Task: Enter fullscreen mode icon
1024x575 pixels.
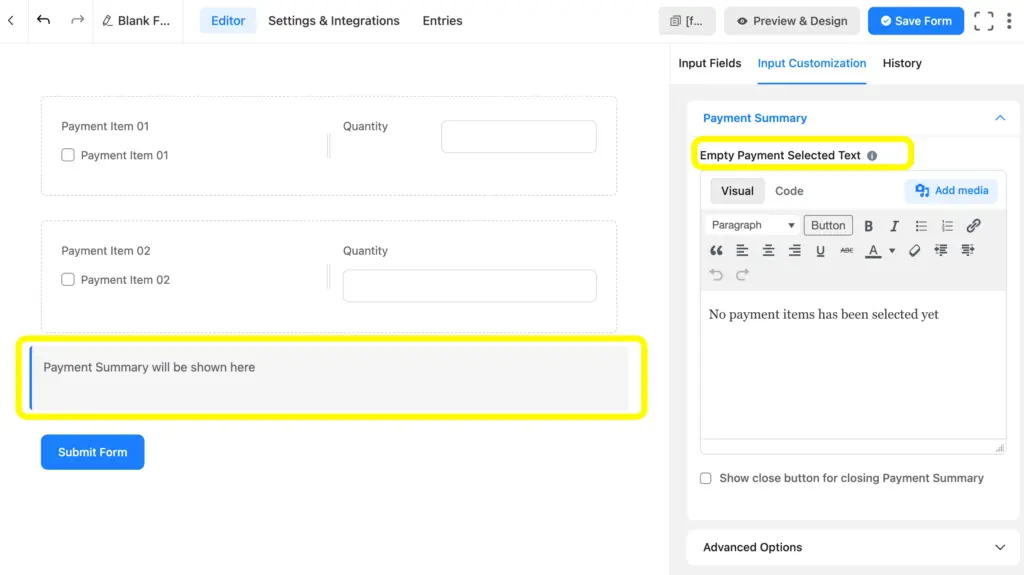Action: coord(984,21)
